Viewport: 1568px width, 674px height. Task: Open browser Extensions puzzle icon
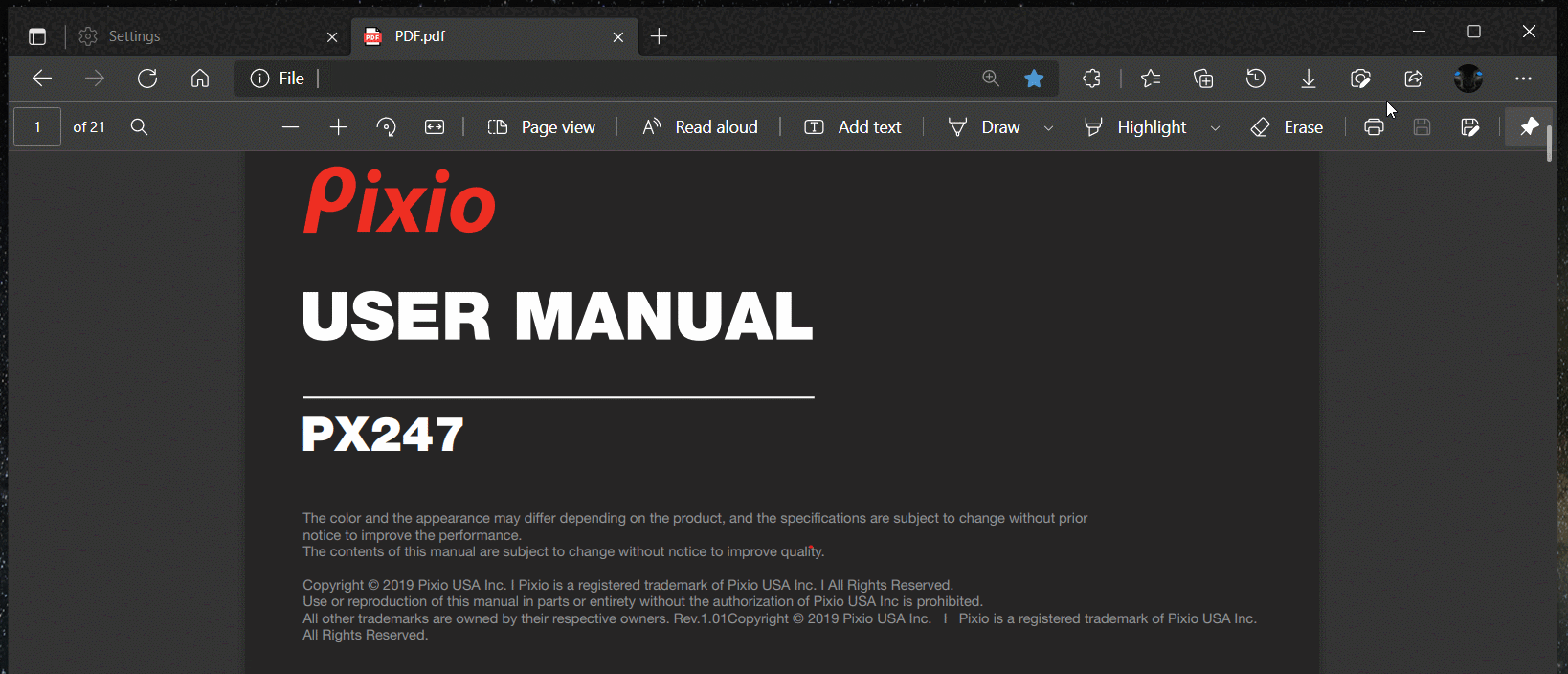point(1091,79)
